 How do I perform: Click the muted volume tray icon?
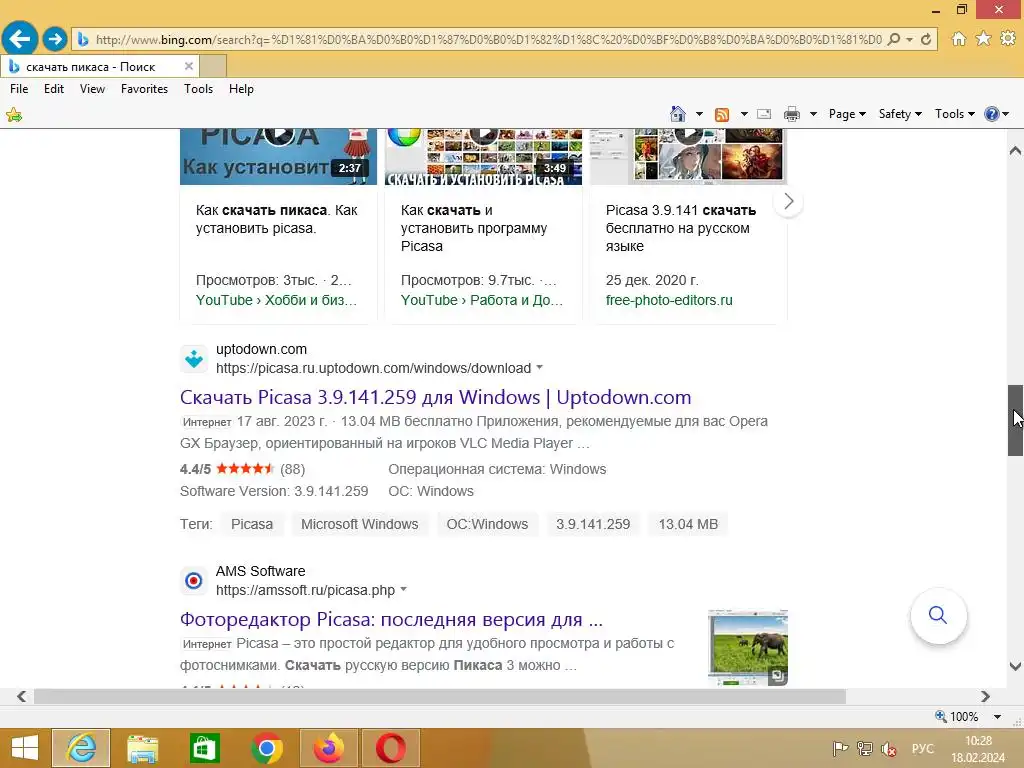(x=889, y=749)
